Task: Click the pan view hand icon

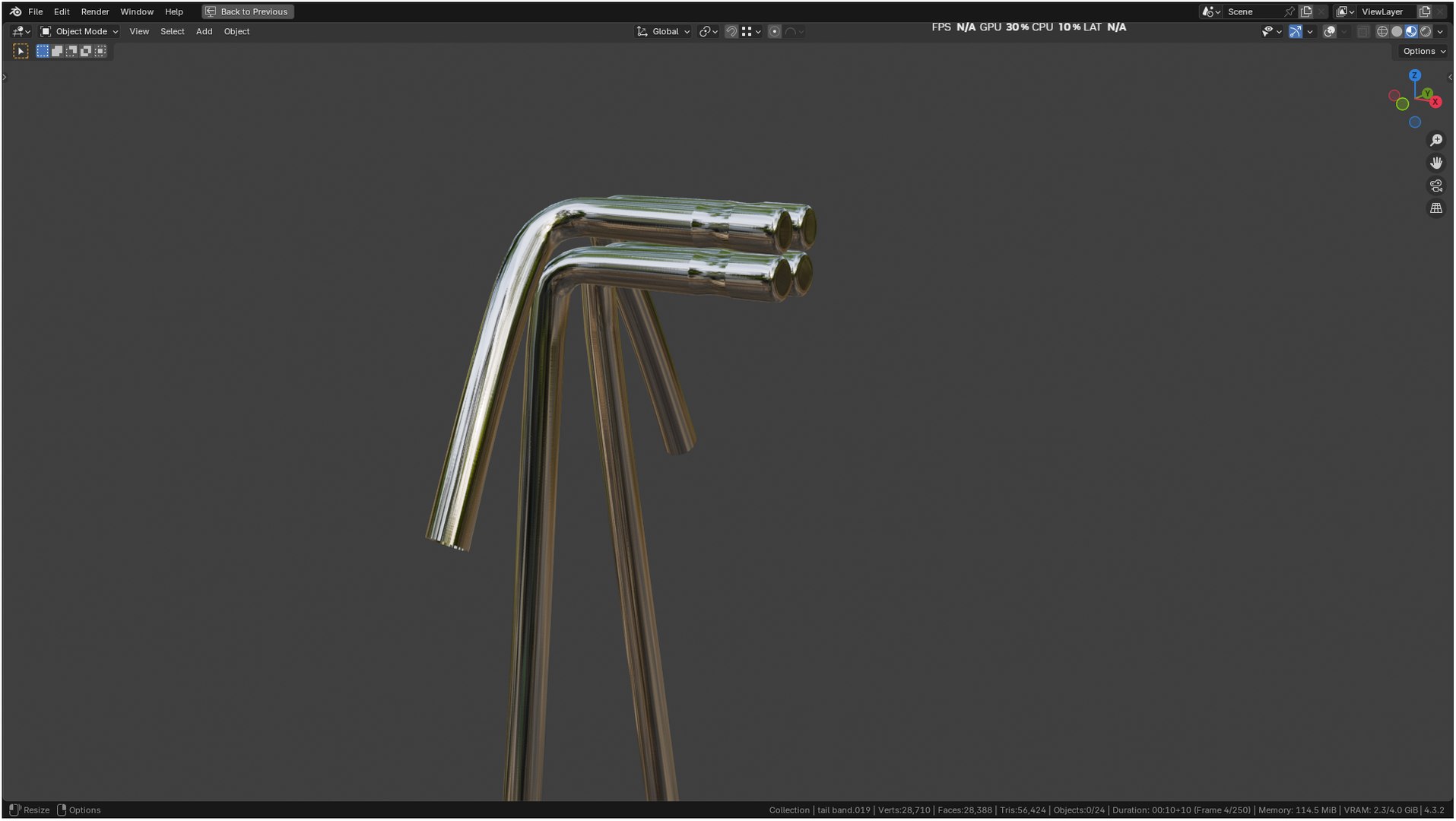Action: pyautogui.click(x=1435, y=163)
